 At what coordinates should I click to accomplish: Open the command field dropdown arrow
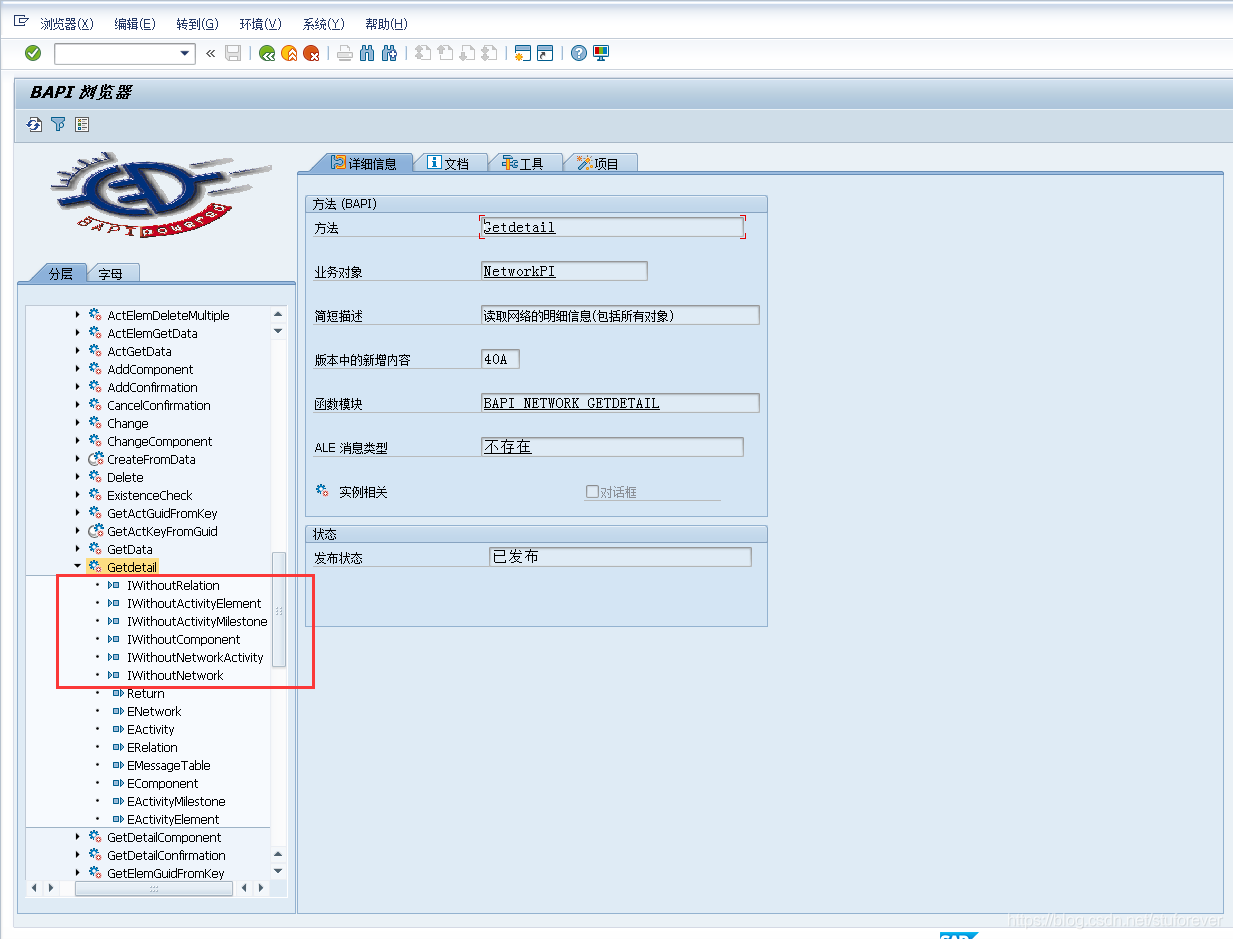click(184, 54)
